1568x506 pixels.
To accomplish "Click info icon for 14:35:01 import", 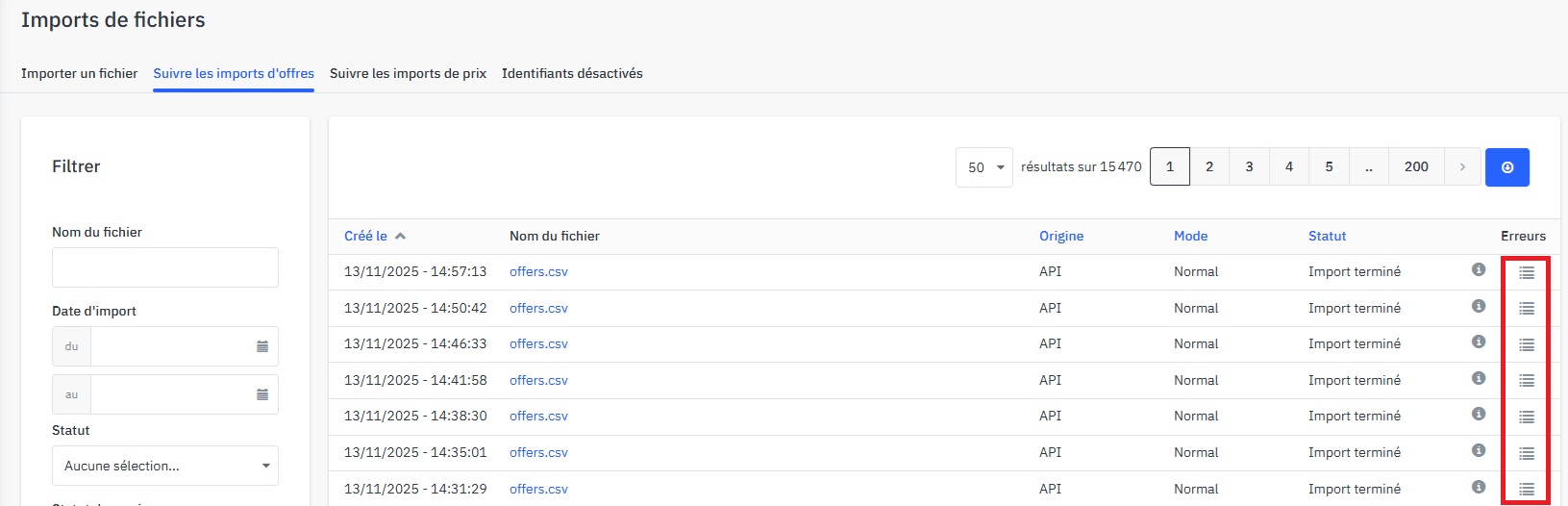I will [1479, 450].
